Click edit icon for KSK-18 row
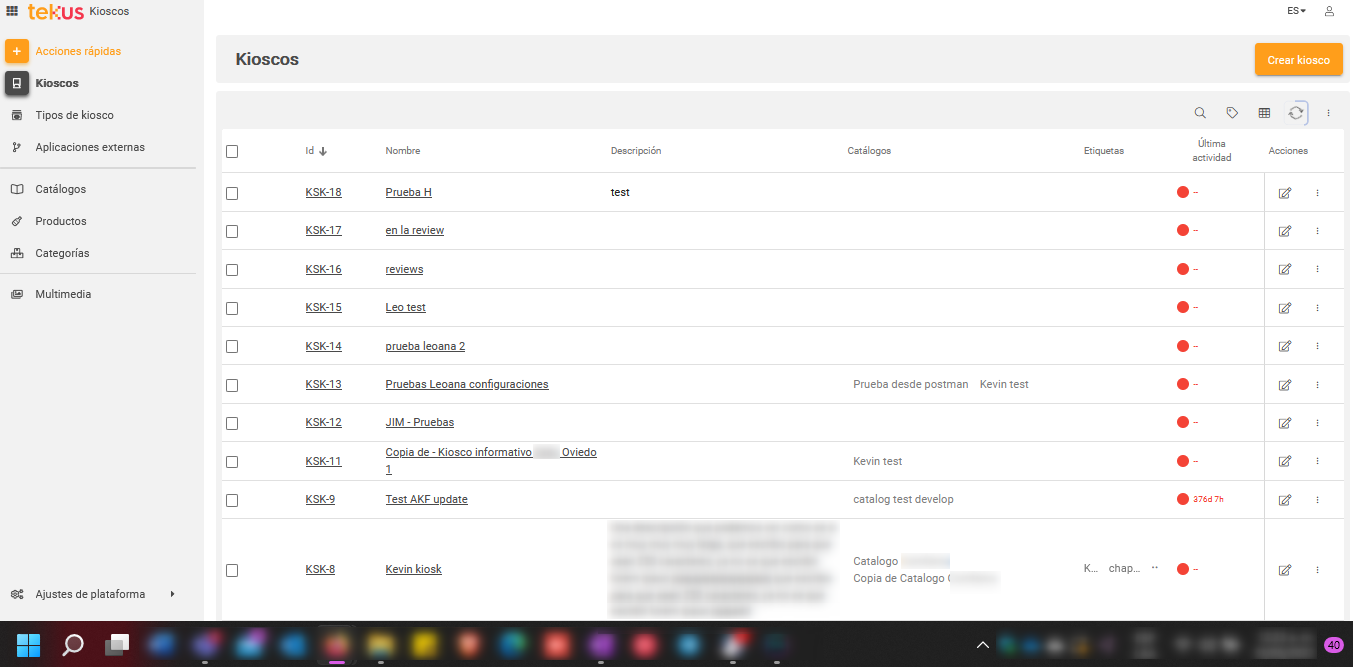Image resolution: width=1353 pixels, height=667 pixels. [x=1285, y=193]
